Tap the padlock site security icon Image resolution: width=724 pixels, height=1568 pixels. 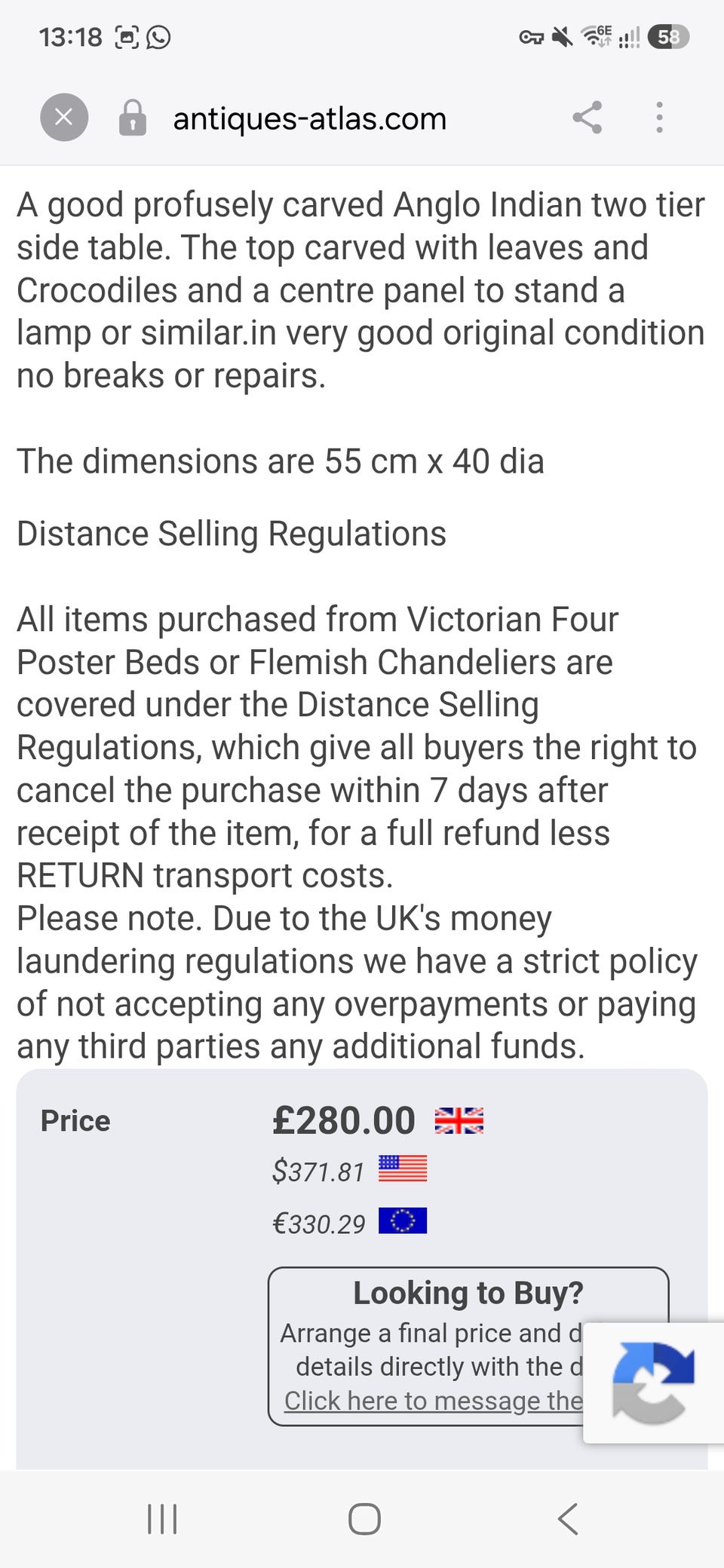(x=132, y=118)
